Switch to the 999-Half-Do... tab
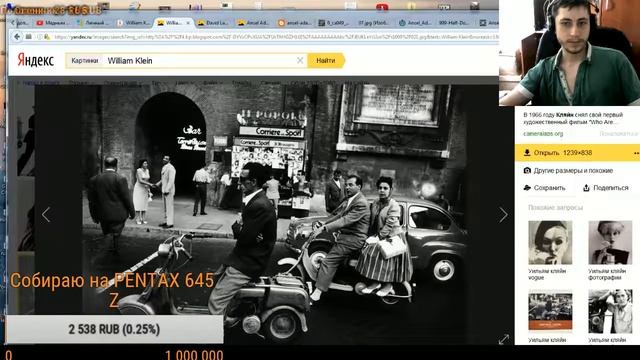 pos(454,23)
